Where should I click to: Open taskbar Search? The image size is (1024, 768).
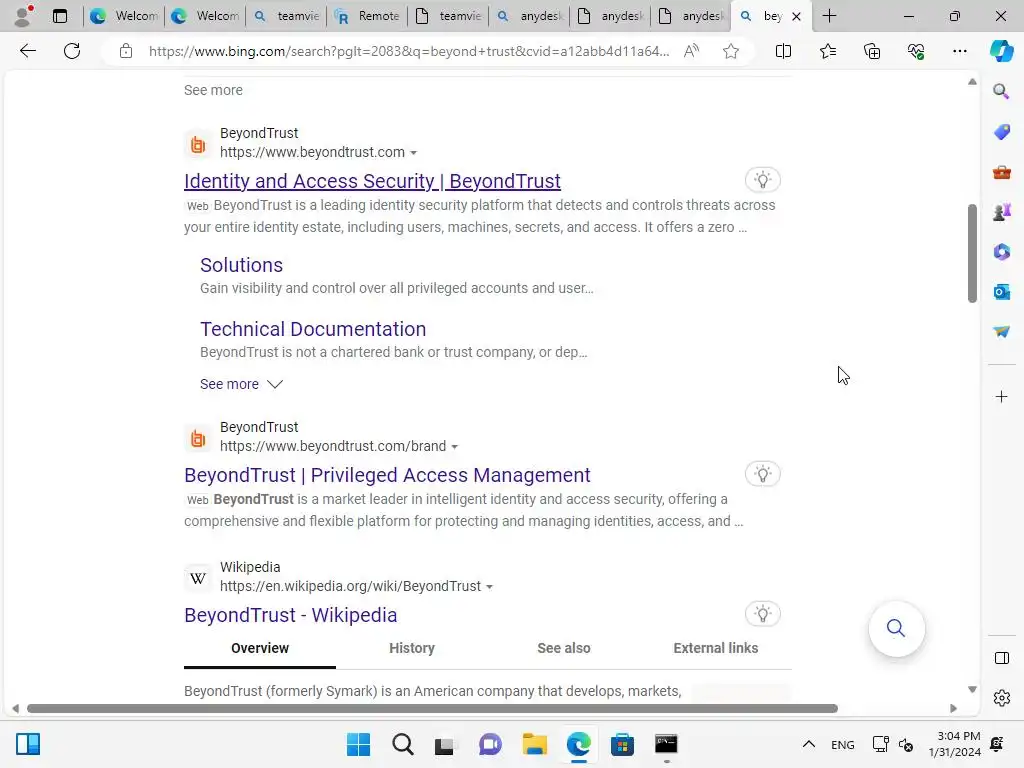pyautogui.click(x=402, y=744)
